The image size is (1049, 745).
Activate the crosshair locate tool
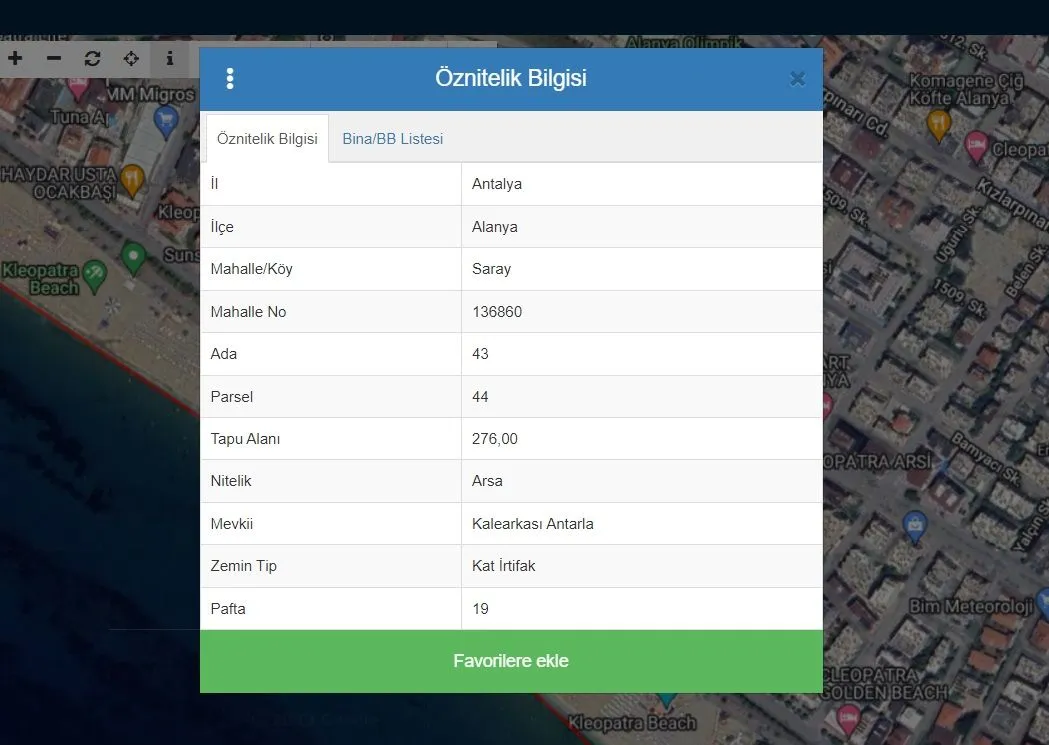[x=131, y=59]
